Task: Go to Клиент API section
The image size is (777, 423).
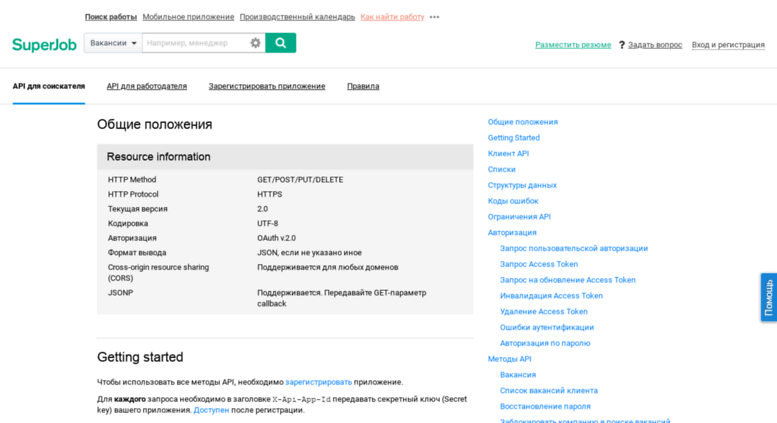Action: coord(508,154)
